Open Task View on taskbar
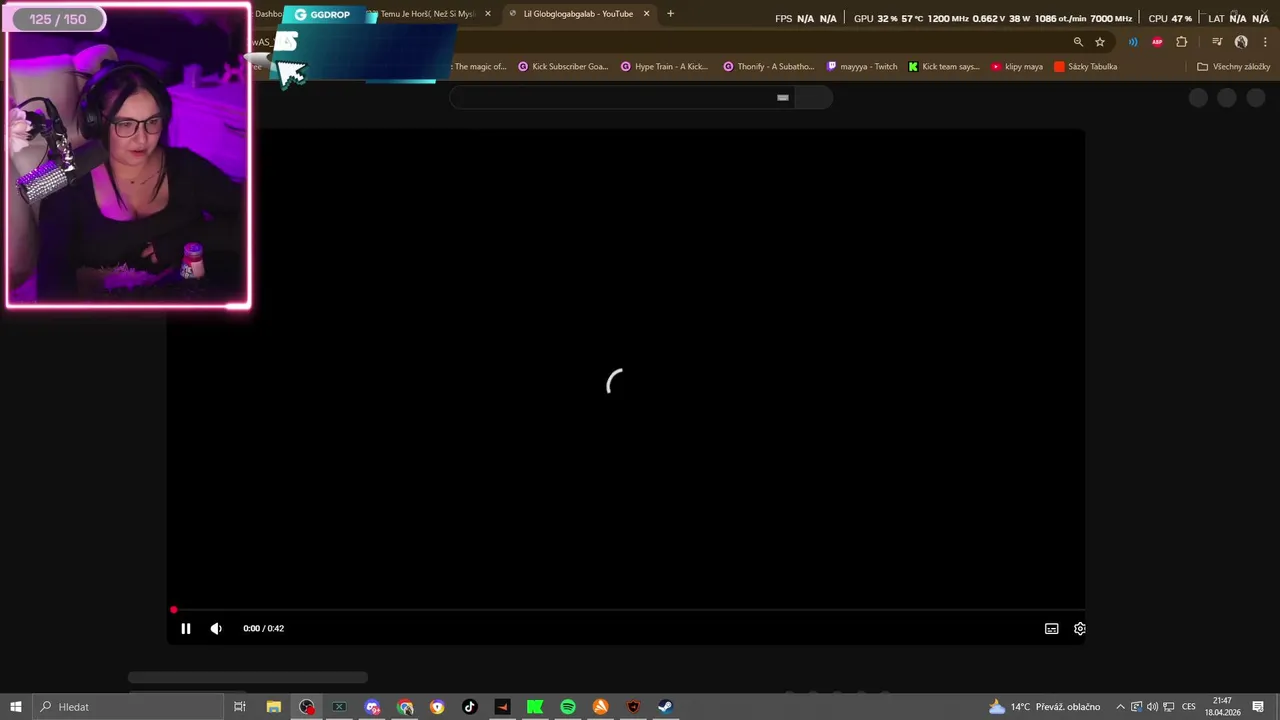Viewport: 1280px width, 720px height. point(240,706)
